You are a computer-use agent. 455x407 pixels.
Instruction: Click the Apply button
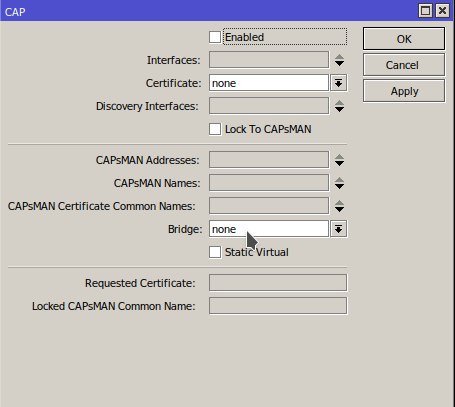coord(404,91)
